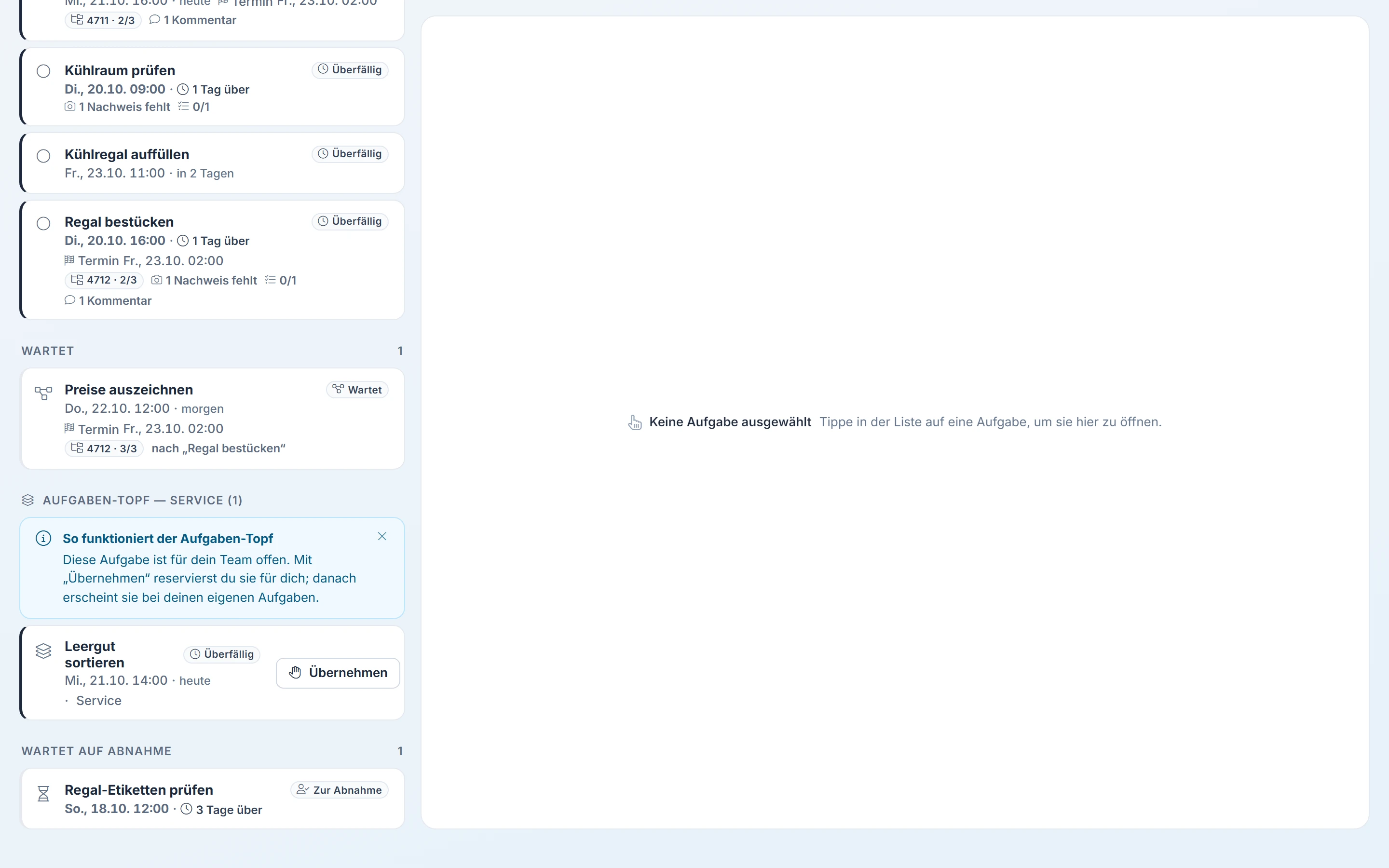Open the Kühlregal auffüllen task title

coord(127,154)
